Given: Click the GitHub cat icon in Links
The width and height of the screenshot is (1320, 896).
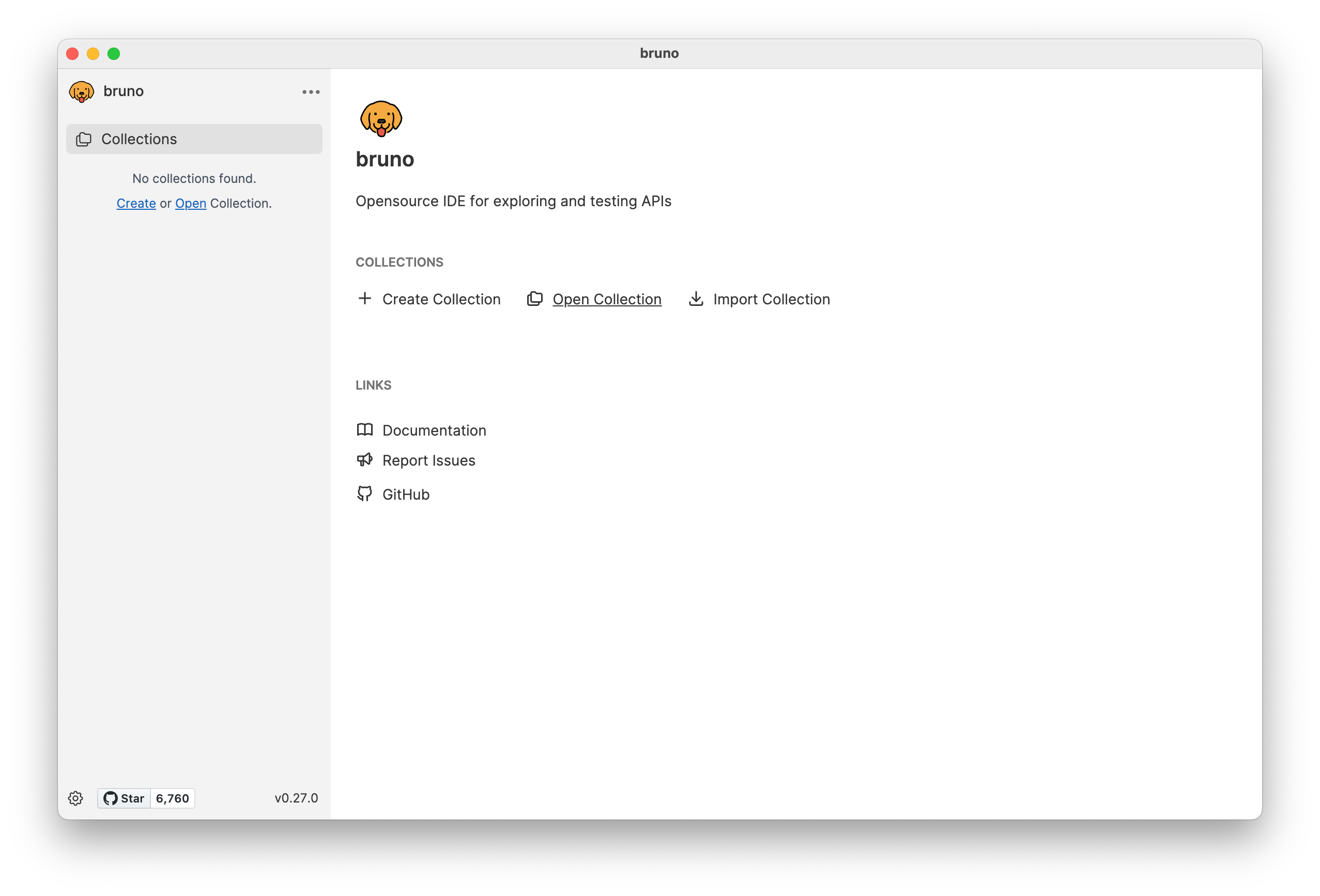Looking at the screenshot, I should tap(365, 494).
